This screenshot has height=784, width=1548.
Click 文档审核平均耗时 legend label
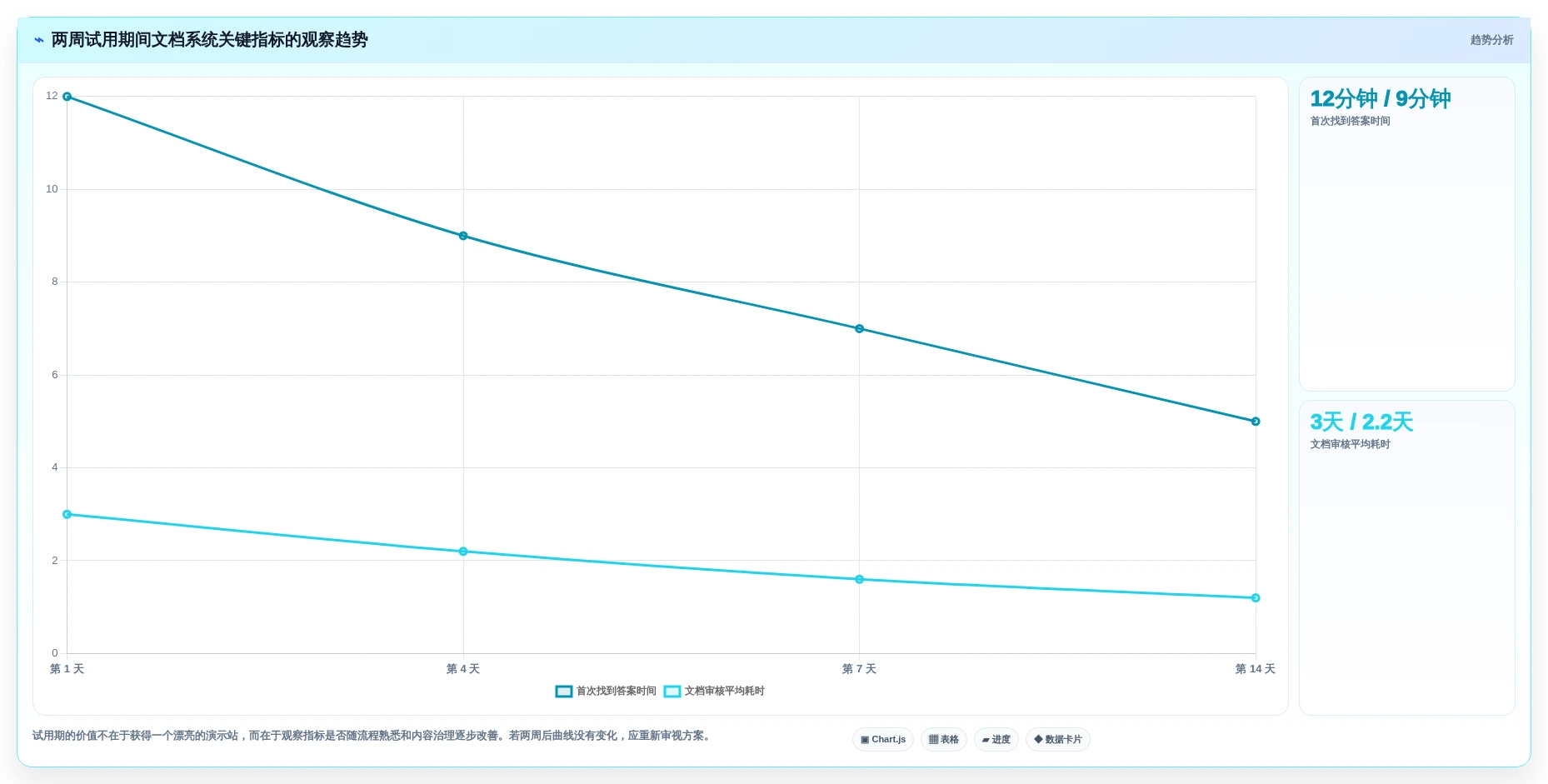725,692
